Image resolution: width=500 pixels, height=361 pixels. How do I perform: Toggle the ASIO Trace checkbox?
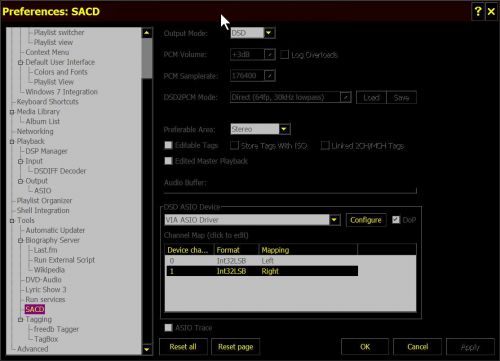coord(169,328)
